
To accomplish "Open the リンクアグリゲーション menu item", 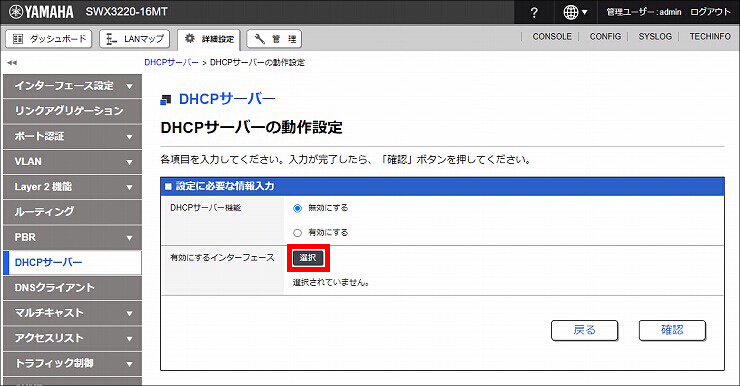I will pos(72,111).
